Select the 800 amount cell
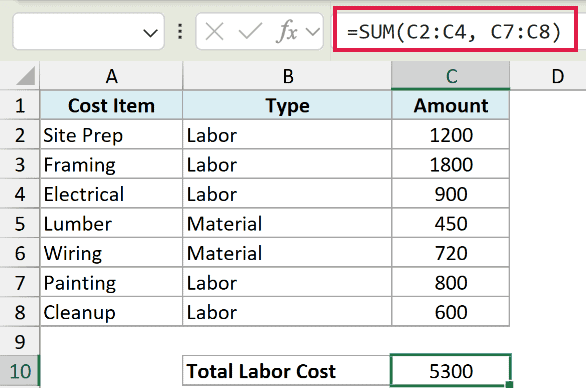586x388 pixels. [450, 282]
